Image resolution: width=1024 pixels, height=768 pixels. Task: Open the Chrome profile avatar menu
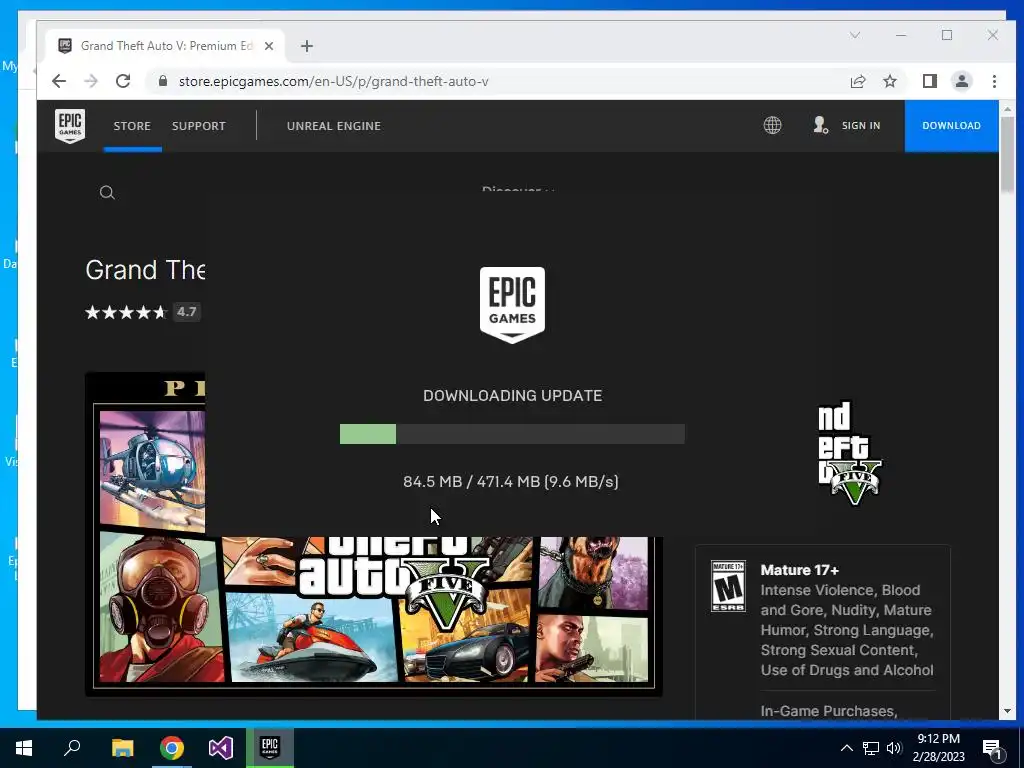pos(962,81)
